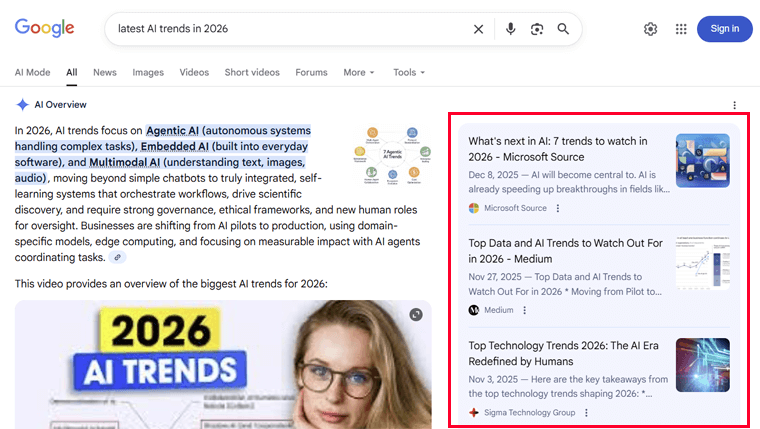The width and height of the screenshot is (760, 429).
Task: Expand the video with the corner icon
Action: [416, 315]
